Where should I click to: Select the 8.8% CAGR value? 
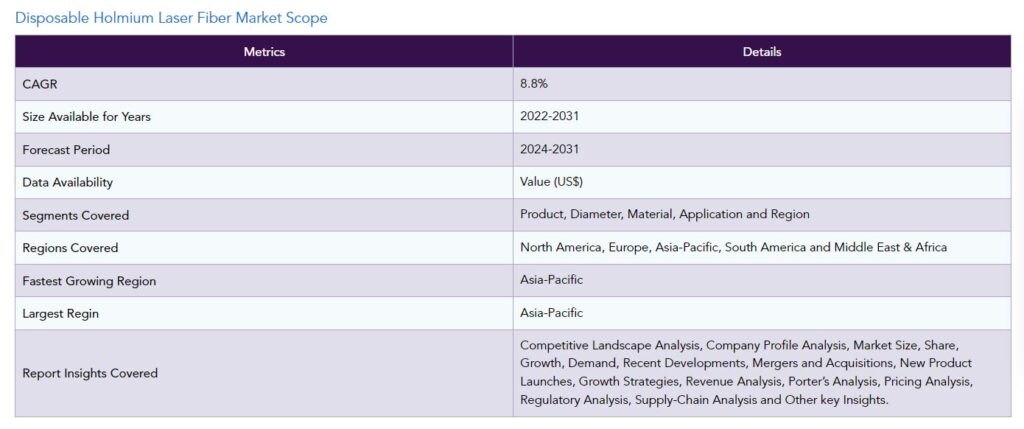(534, 84)
